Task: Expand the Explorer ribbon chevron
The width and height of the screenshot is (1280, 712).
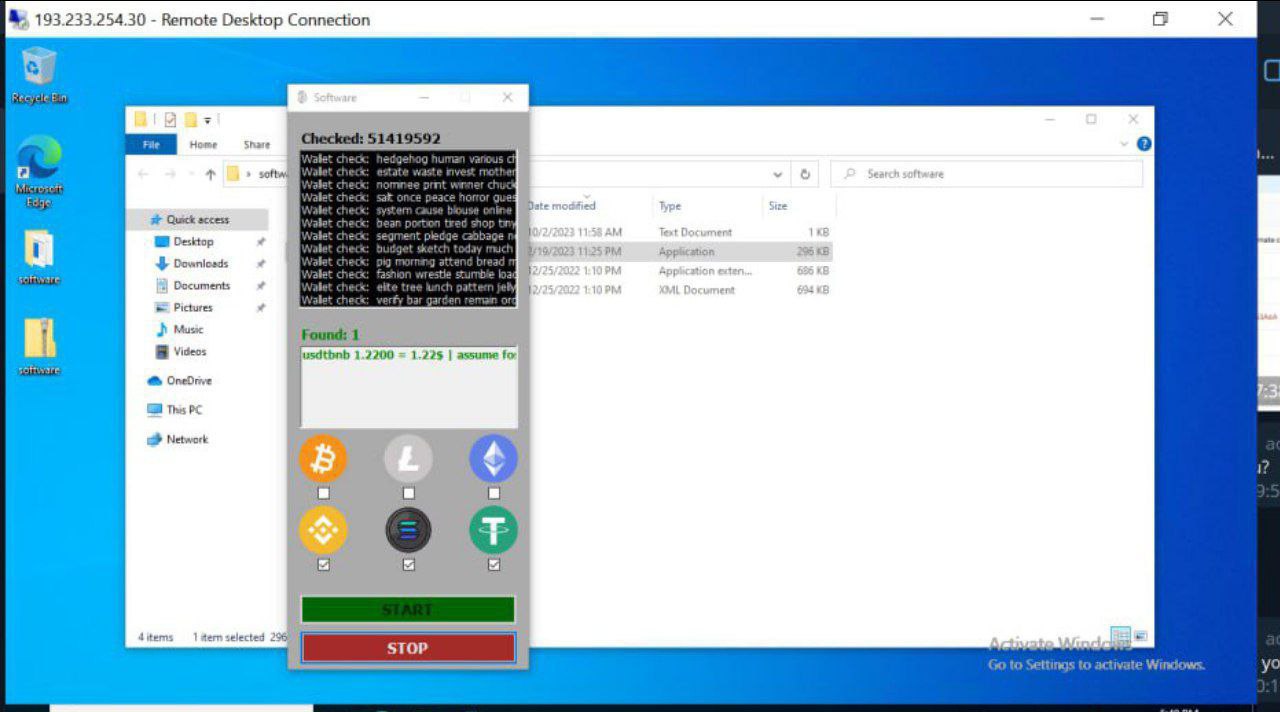Action: click(1125, 144)
